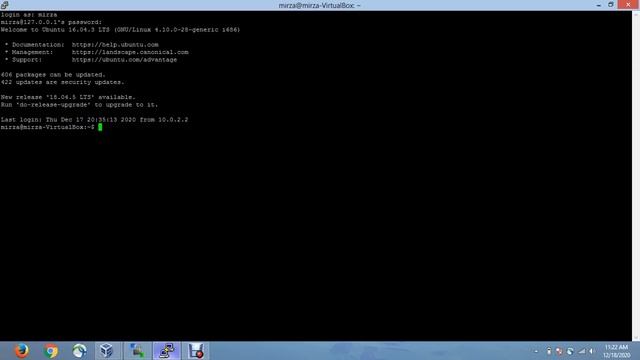
Task: Click the battery/power tray icon
Action: (549, 351)
